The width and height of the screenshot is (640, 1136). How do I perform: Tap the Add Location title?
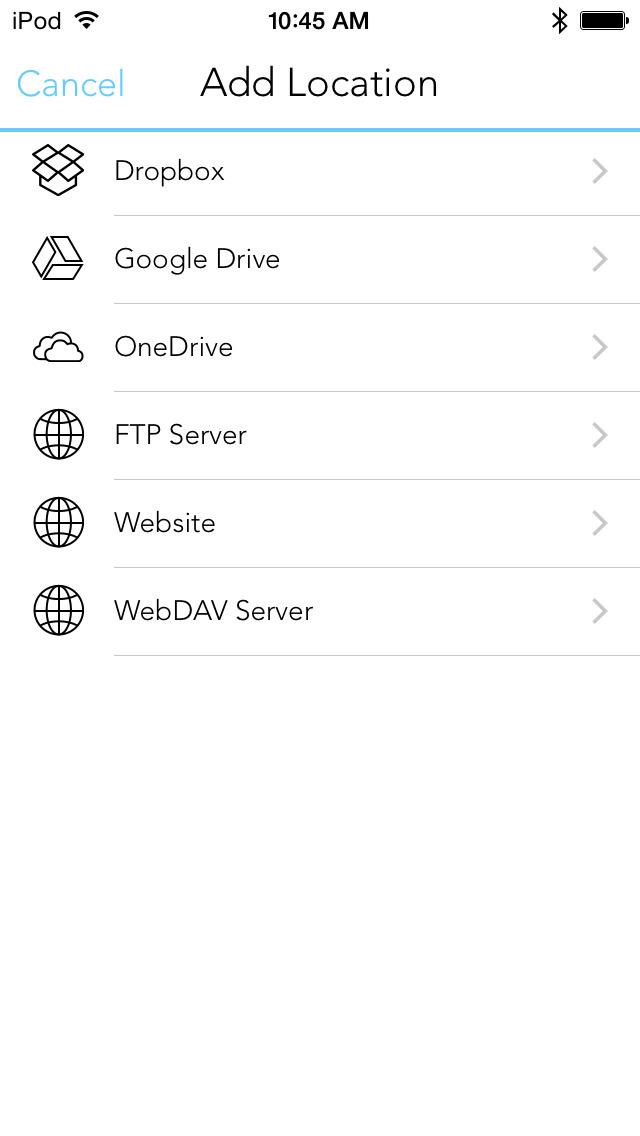click(319, 83)
